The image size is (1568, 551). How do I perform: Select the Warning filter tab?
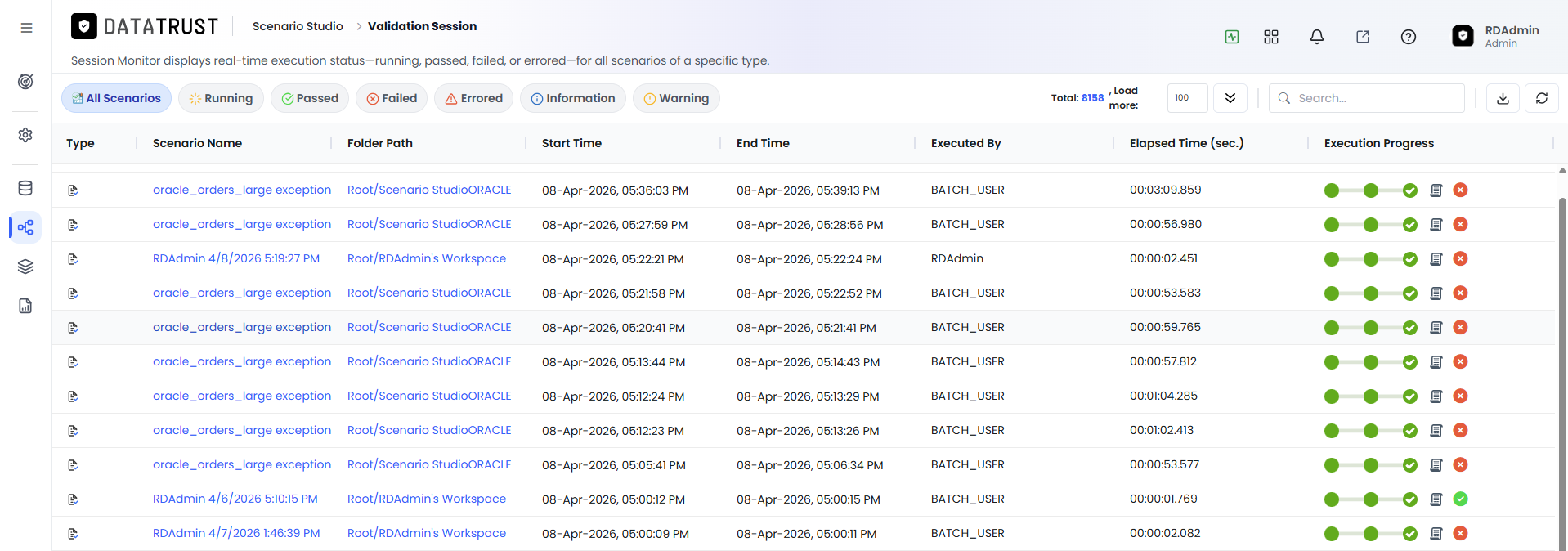(x=676, y=98)
